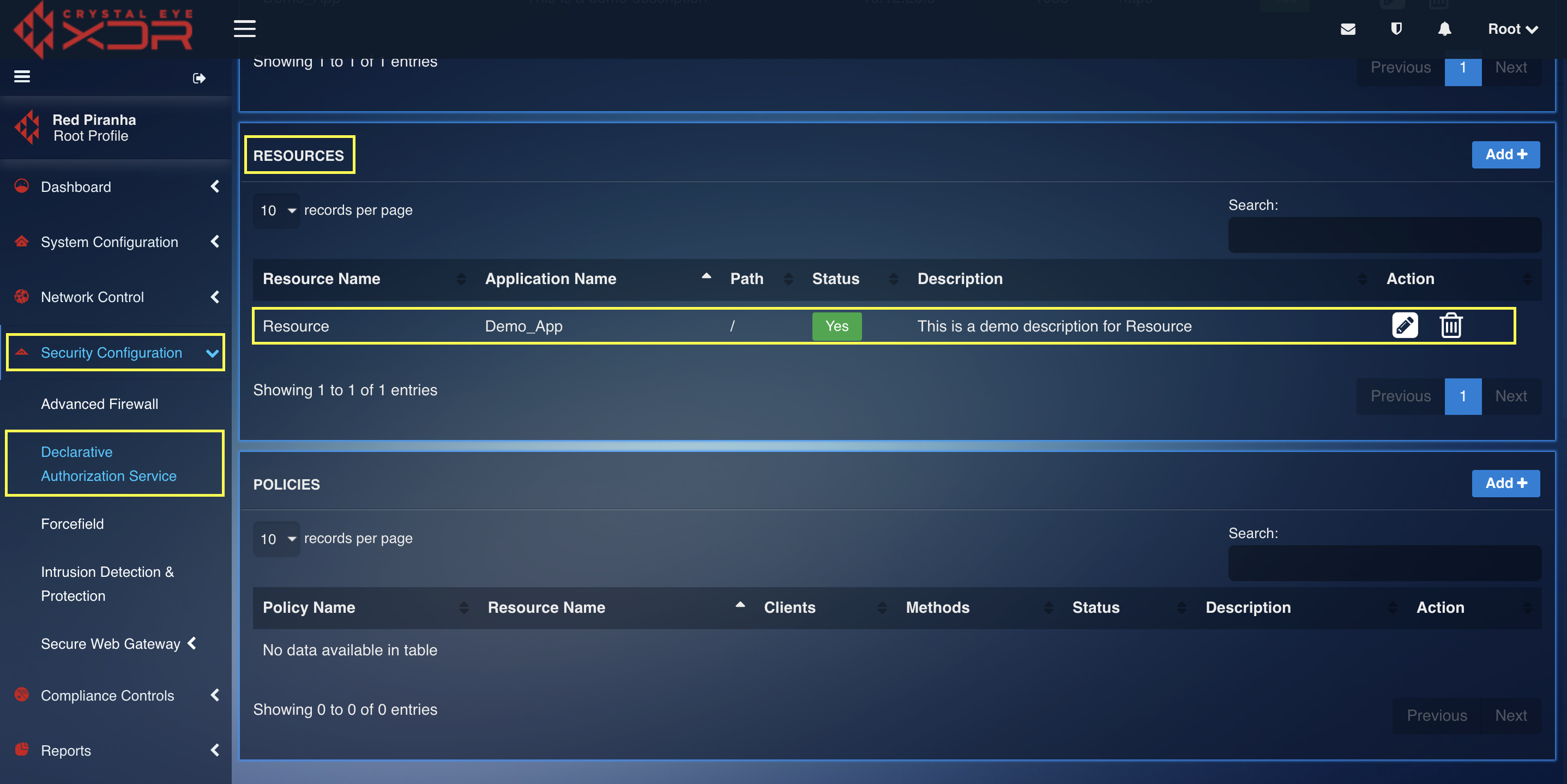Select page 1 in Resources pagination
Image resolution: width=1567 pixels, height=784 pixels.
click(1462, 396)
